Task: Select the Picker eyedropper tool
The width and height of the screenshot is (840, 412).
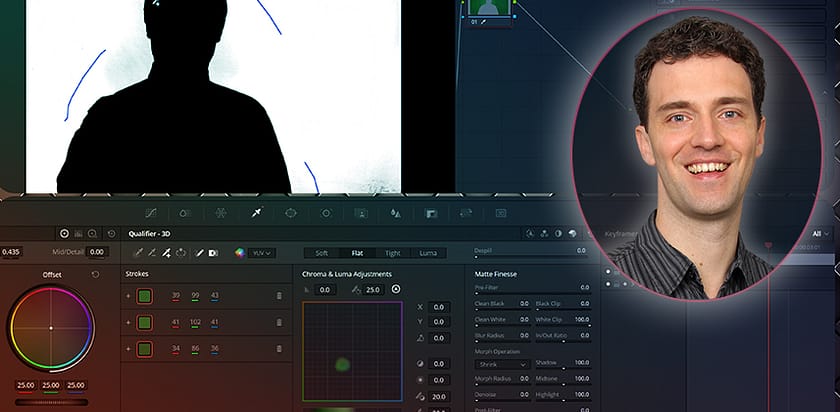Action: click(138, 253)
